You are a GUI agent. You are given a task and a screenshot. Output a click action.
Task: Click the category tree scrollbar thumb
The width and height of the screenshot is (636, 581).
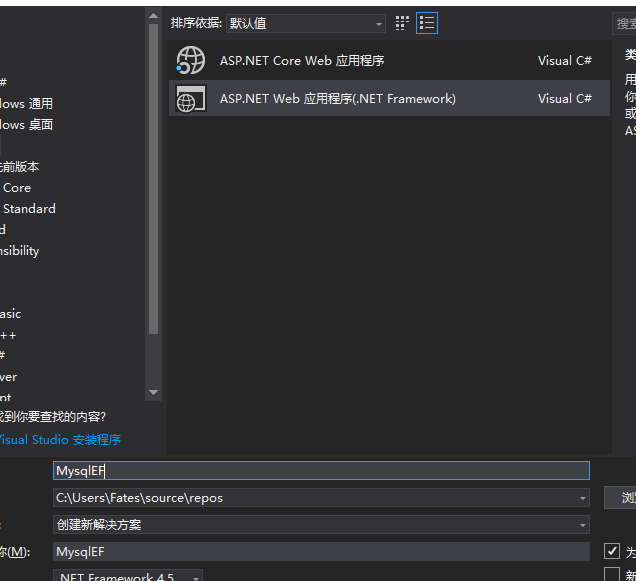[x=153, y=179]
